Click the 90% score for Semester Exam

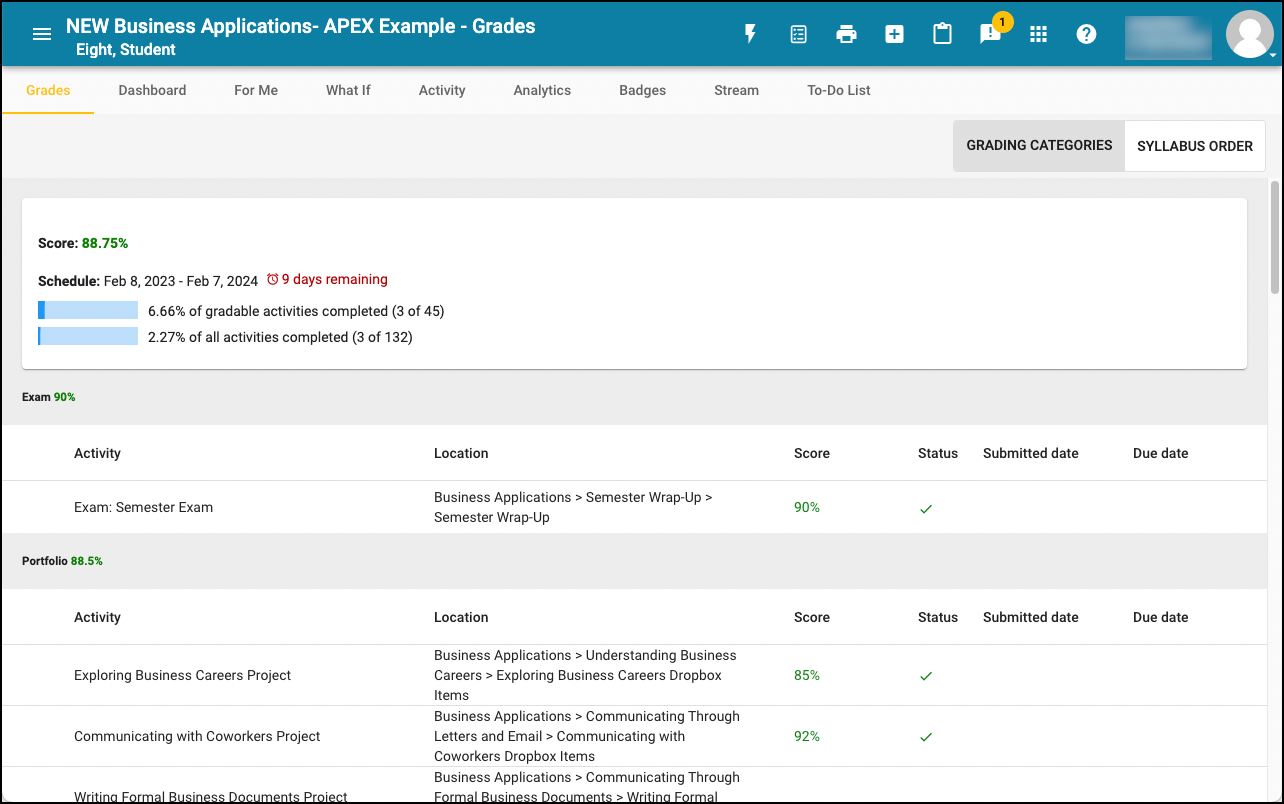coord(807,507)
